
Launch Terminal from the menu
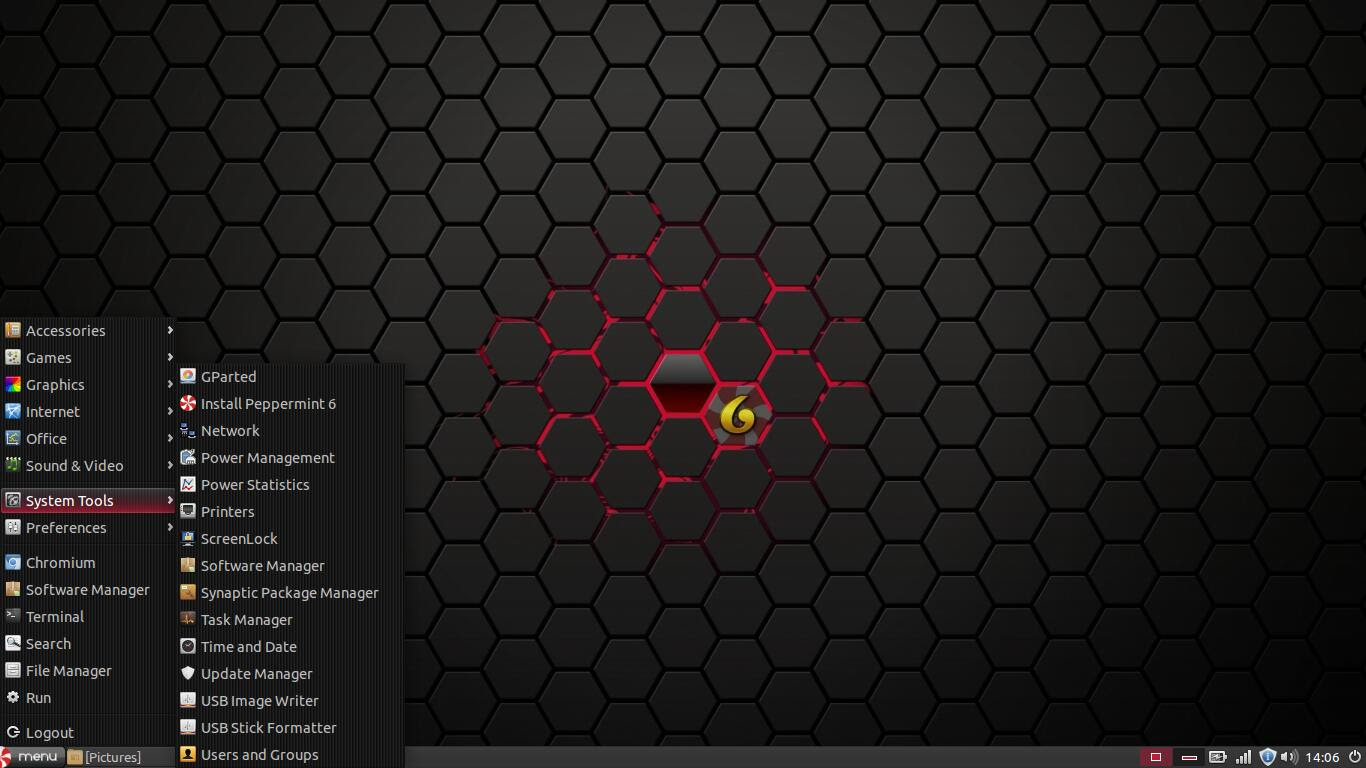pyautogui.click(x=89, y=617)
